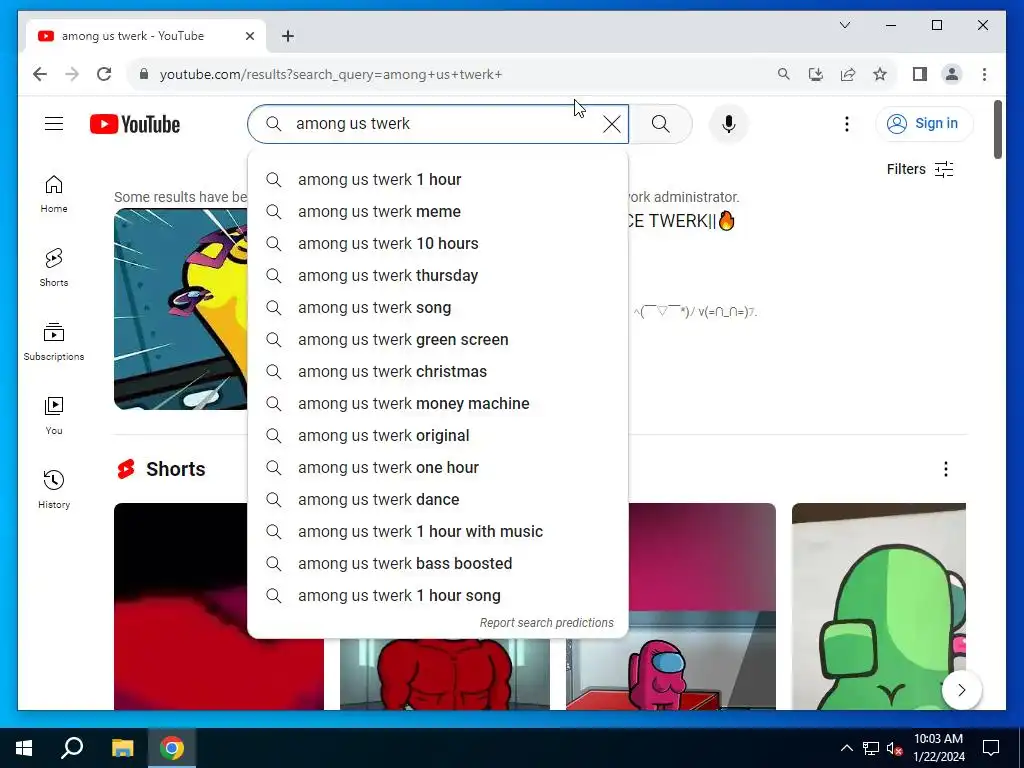Select suggestion among us twerk 10 hours
This screenshot has height=768, width=1024.
point(438,244)
